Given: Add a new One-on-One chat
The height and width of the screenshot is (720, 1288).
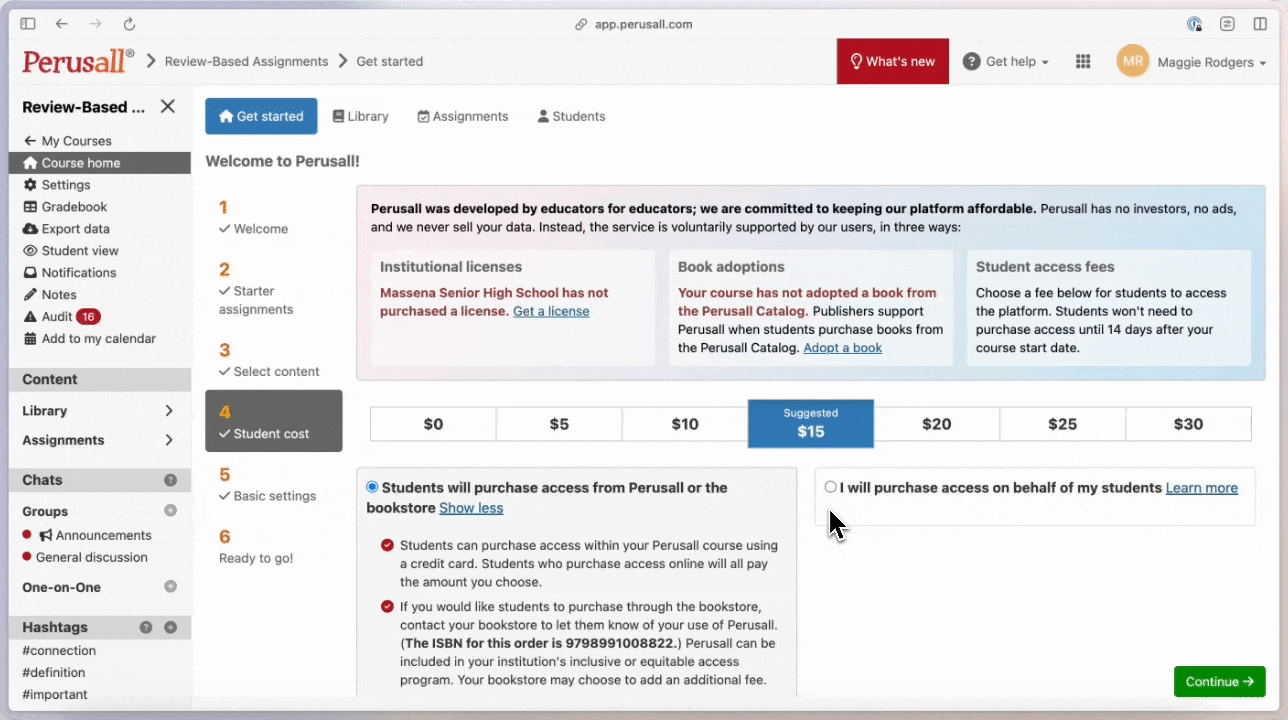Looking at the screenshot, I should click(170, 587).
